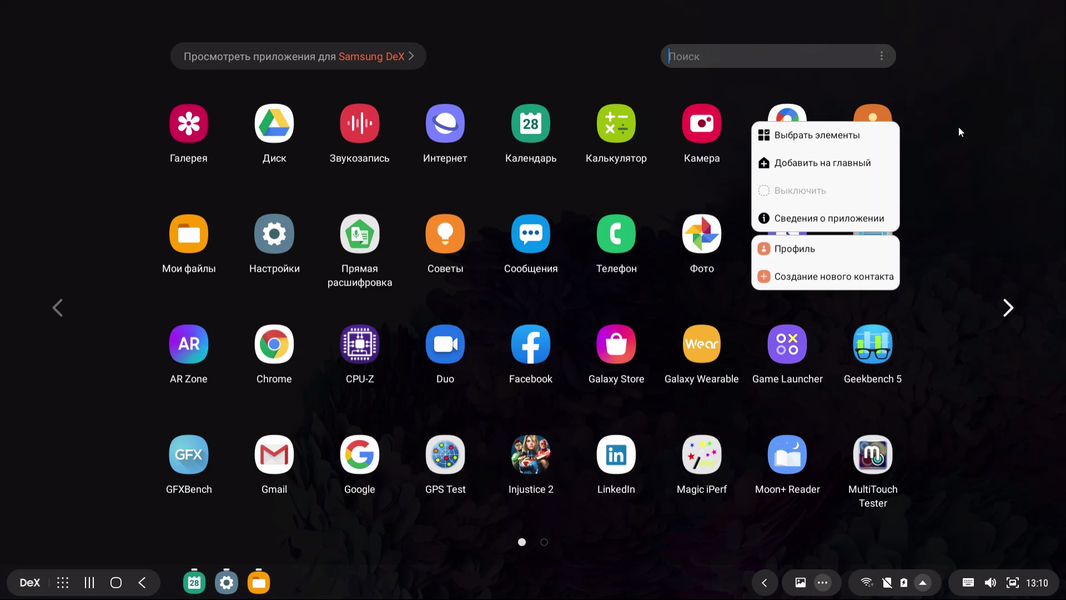Launch Galaxy Wearable app
This screenshot has width=1066, height=600.
(x=702, y=345)
